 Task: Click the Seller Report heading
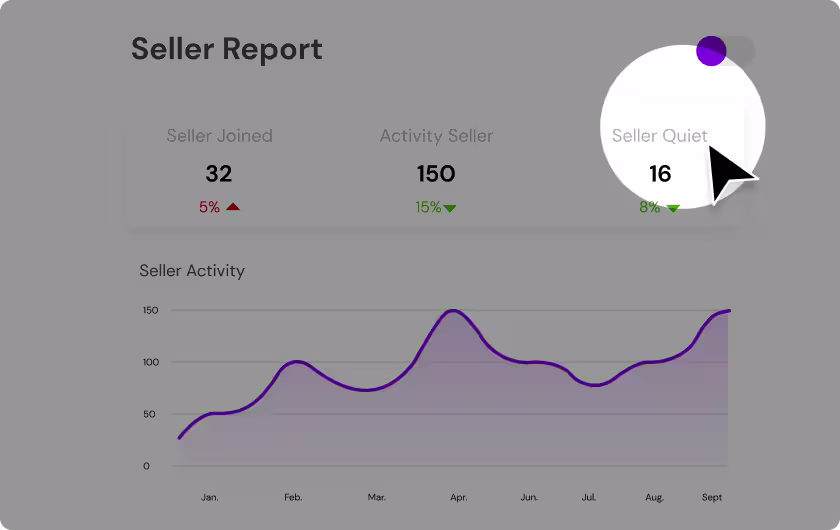coord(226,49)
